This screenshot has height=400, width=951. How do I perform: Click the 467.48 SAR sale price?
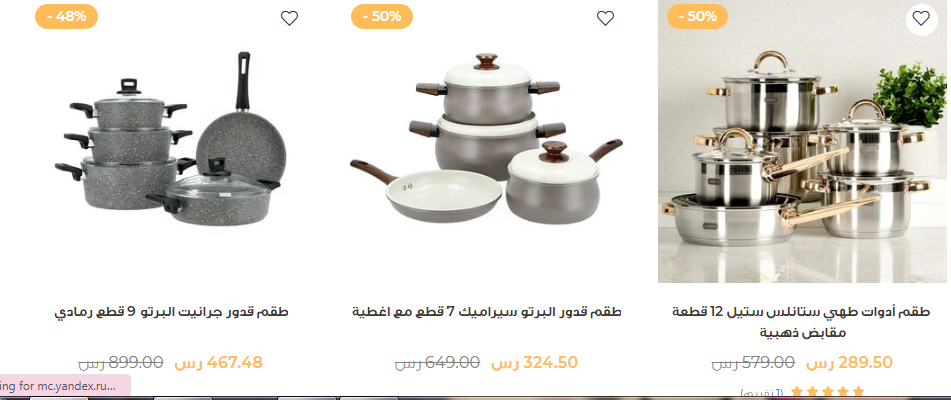point(218,363)
